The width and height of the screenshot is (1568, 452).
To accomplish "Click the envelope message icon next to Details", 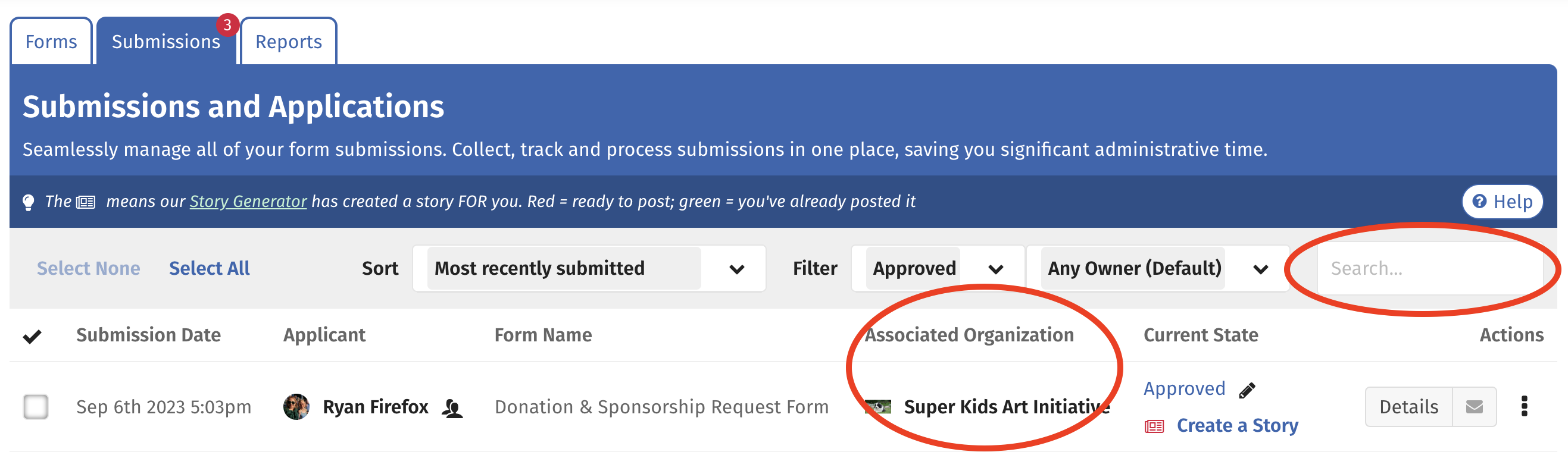I will [1474, 406].
